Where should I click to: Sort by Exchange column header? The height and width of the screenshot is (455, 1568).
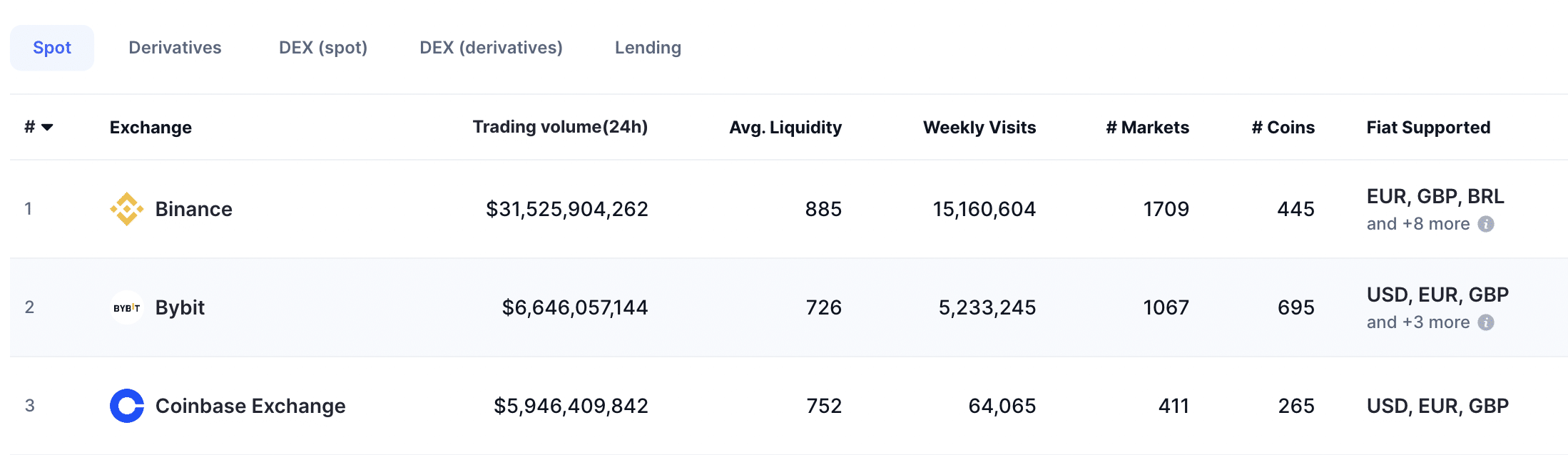[x=151, y=128]
